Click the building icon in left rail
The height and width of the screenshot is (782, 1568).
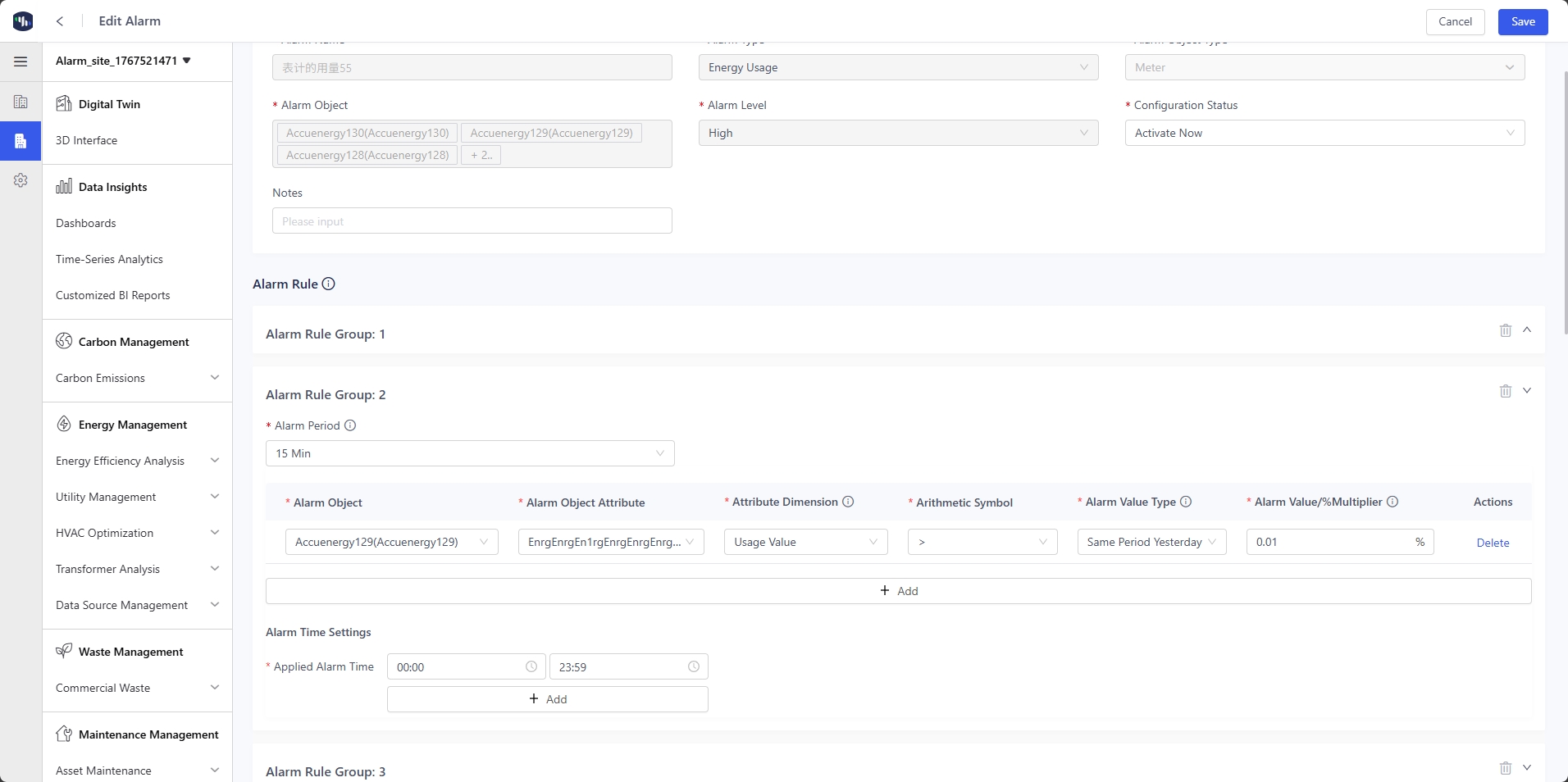[21, 102]
